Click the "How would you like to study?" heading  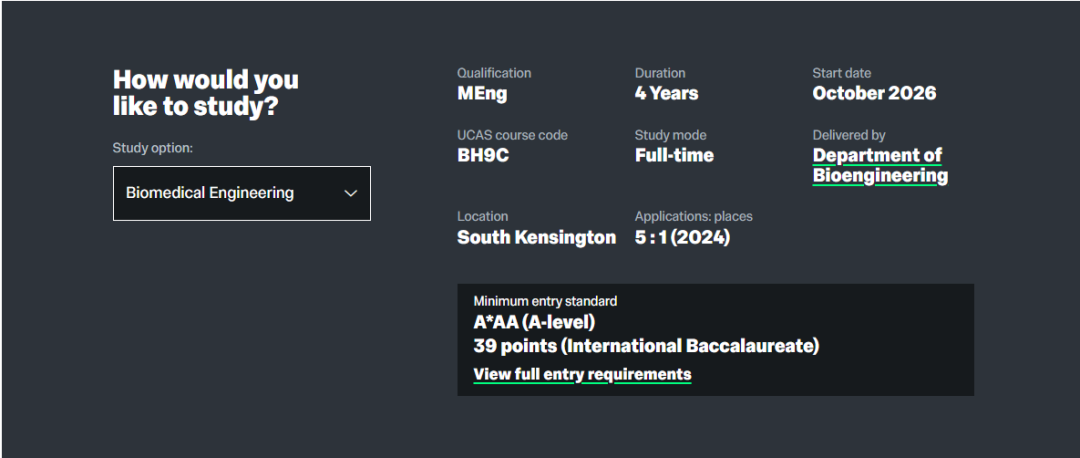206,93
